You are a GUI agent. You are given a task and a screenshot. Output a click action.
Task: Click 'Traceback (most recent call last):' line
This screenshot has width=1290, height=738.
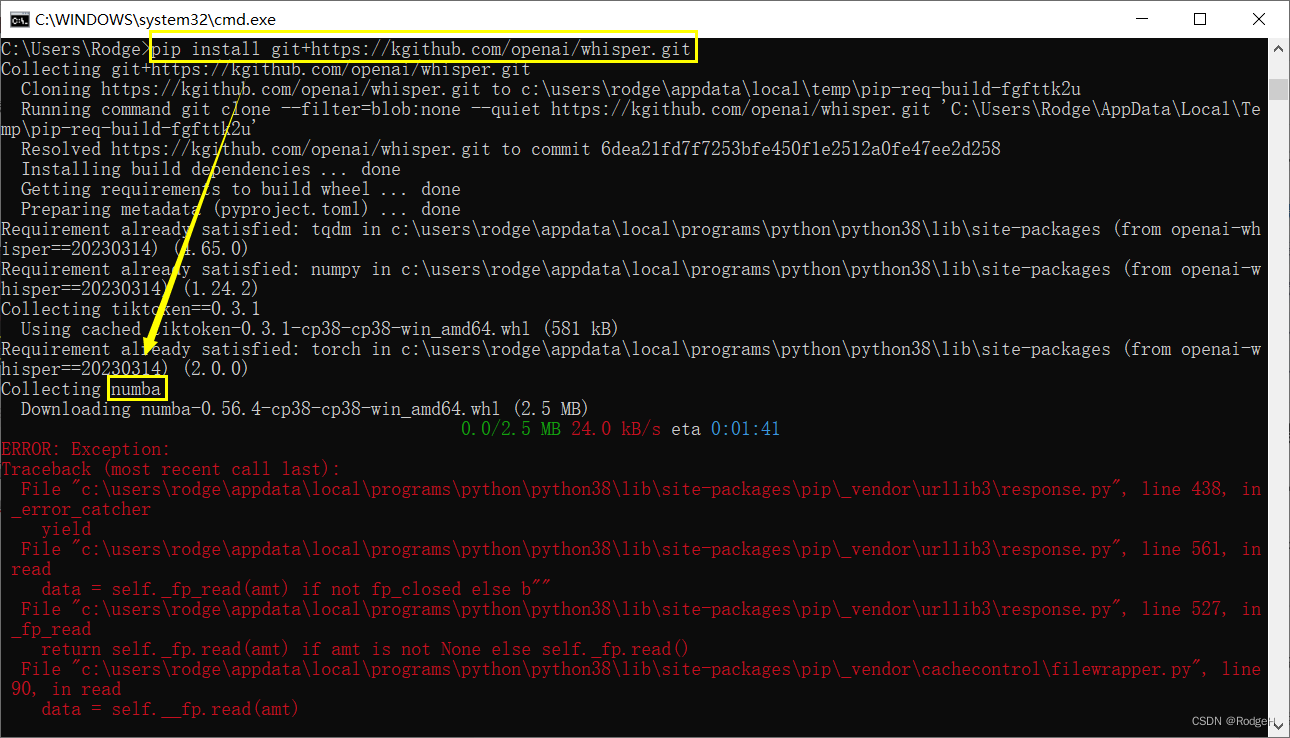[x=171, y=469]
